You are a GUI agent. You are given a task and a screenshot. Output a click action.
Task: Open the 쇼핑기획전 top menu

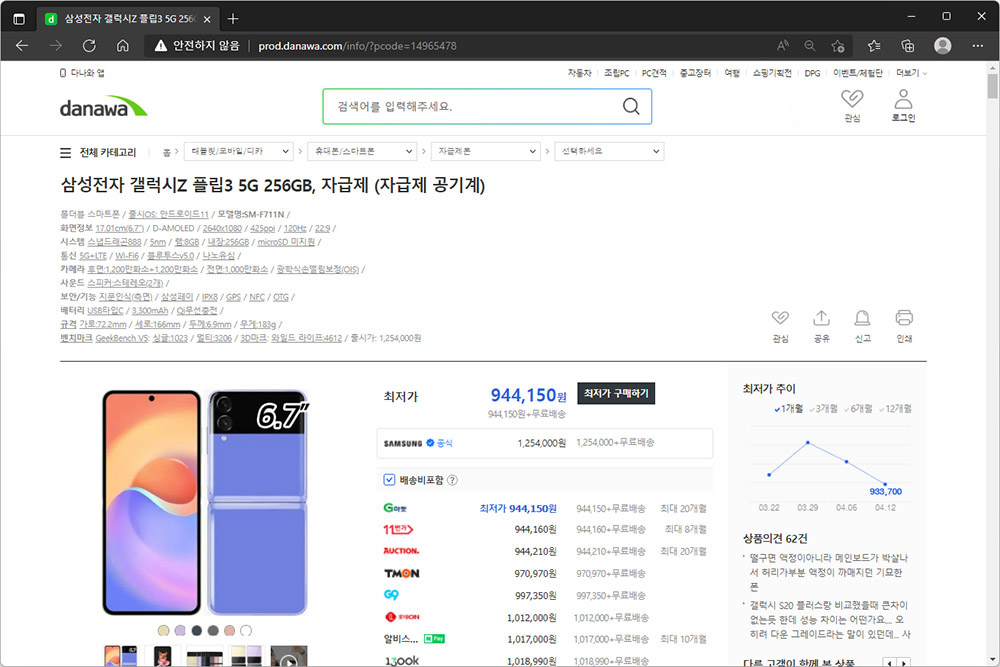(772, 73)
